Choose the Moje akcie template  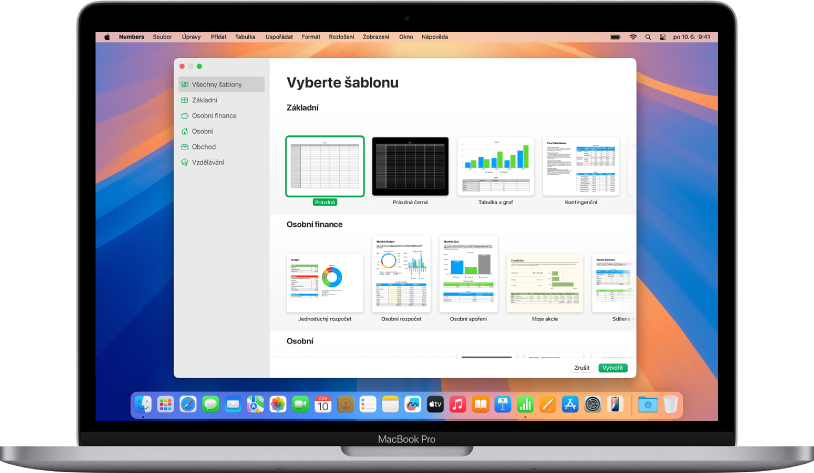point(545,283)
